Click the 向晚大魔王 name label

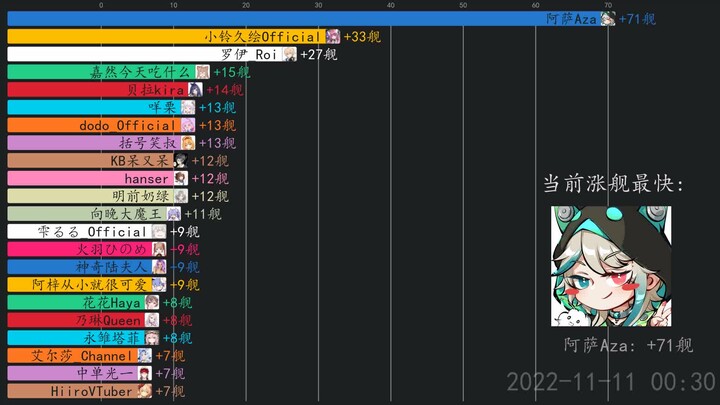tap(126, 214)
